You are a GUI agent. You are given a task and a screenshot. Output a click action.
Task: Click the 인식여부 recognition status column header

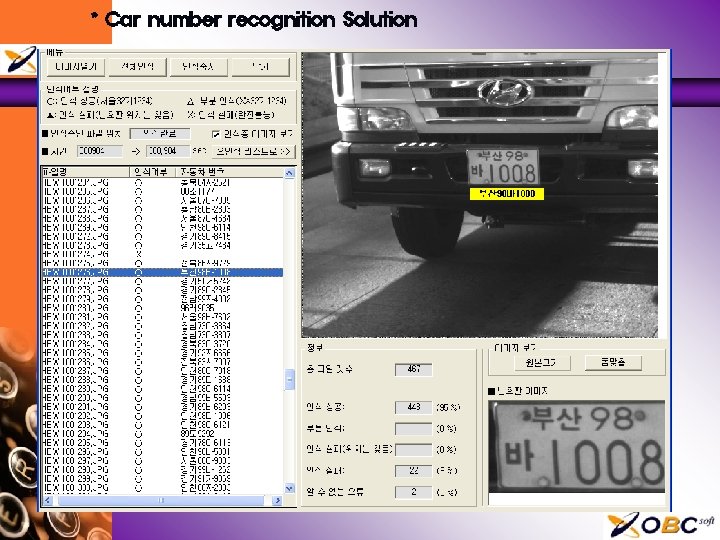tap(152, 172)
